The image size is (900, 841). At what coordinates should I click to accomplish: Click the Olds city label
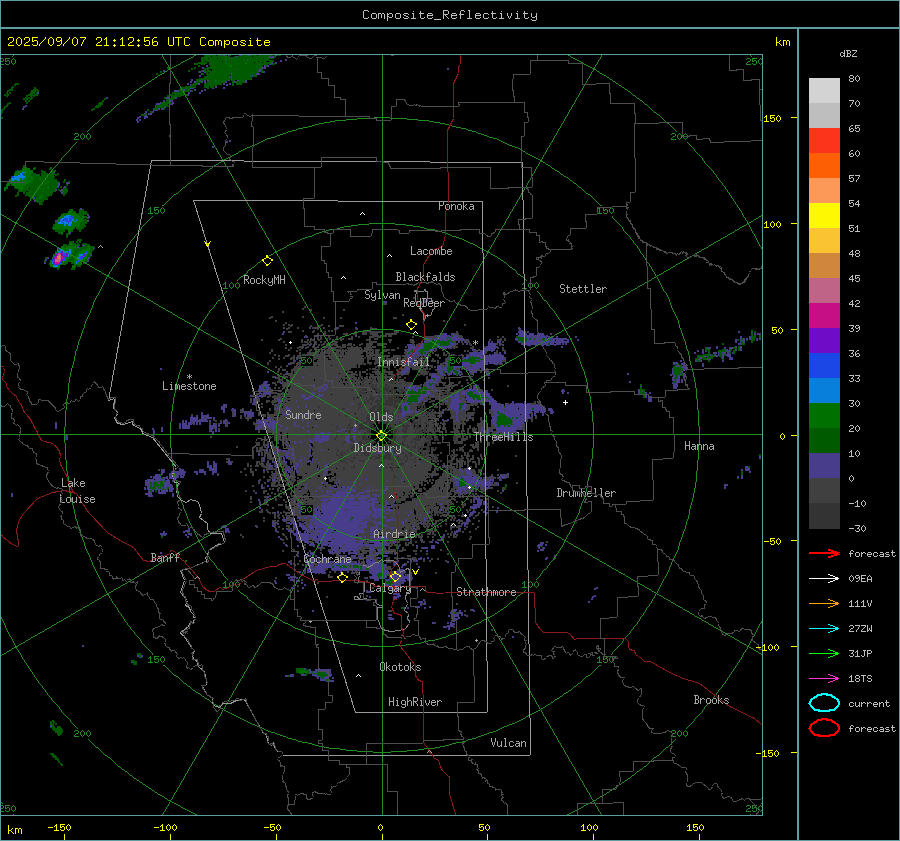tap(381, 417)
